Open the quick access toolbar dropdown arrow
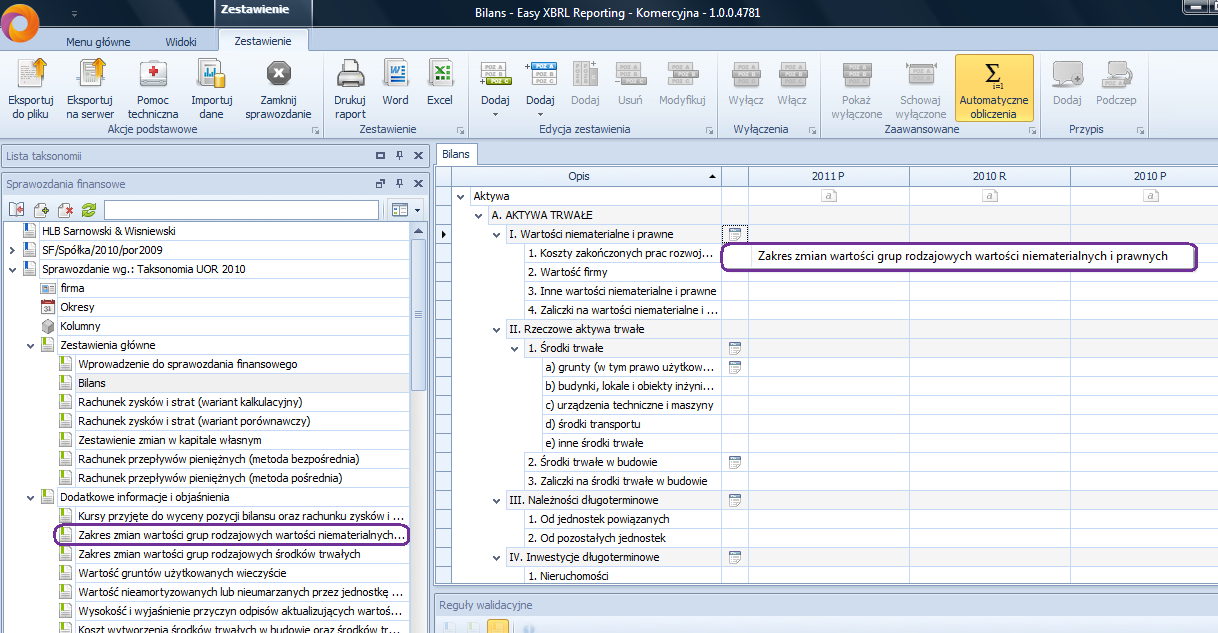Image resolution: width=1218 pixels, height=633 pixels. [75, 15]
